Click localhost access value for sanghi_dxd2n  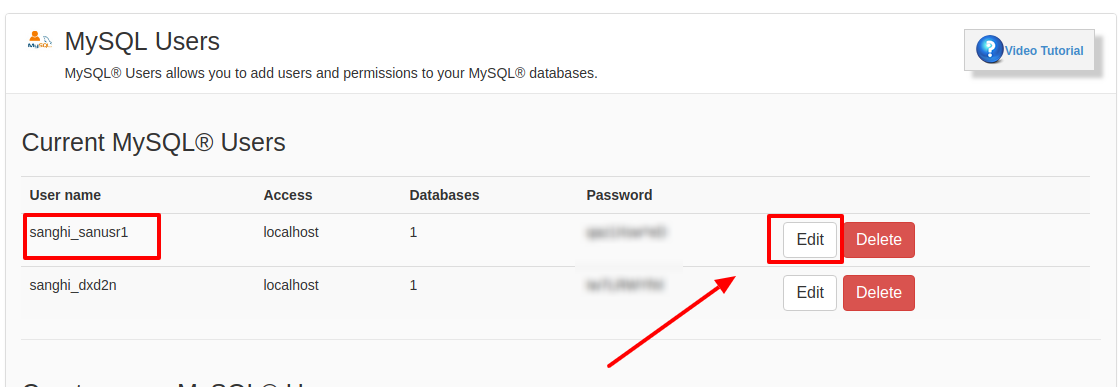click(x=291, y=285)
